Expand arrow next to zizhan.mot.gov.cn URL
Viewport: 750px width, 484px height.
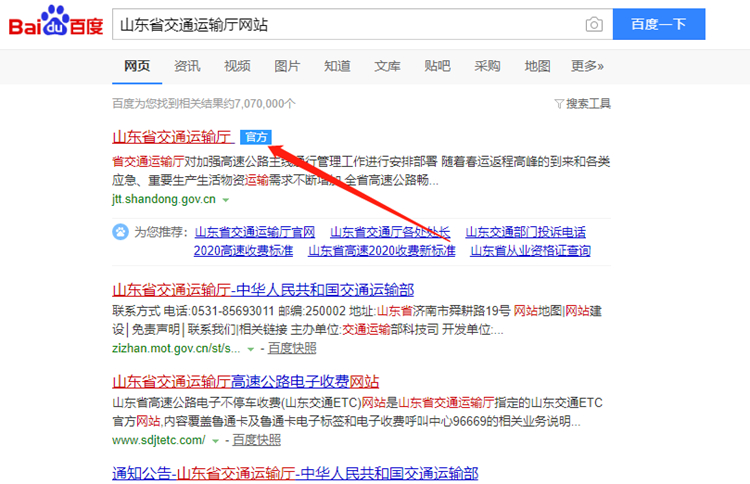click(x=250, y=349)
